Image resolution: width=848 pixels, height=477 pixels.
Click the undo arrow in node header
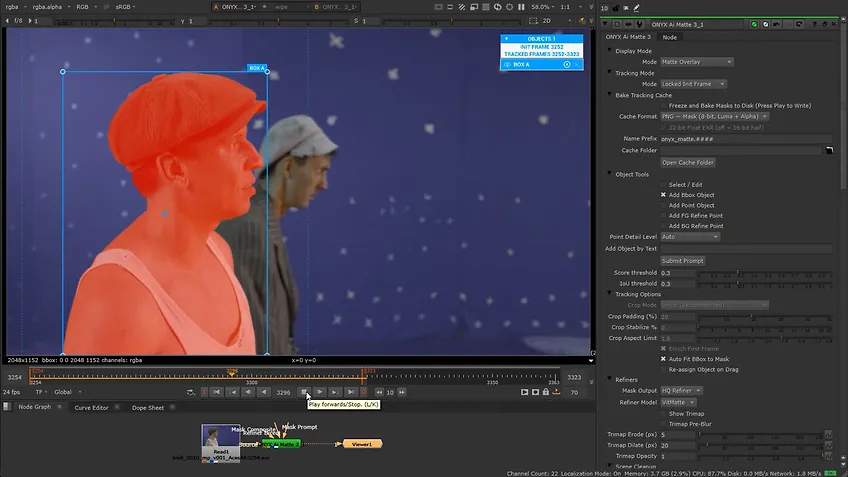point(777,24)
